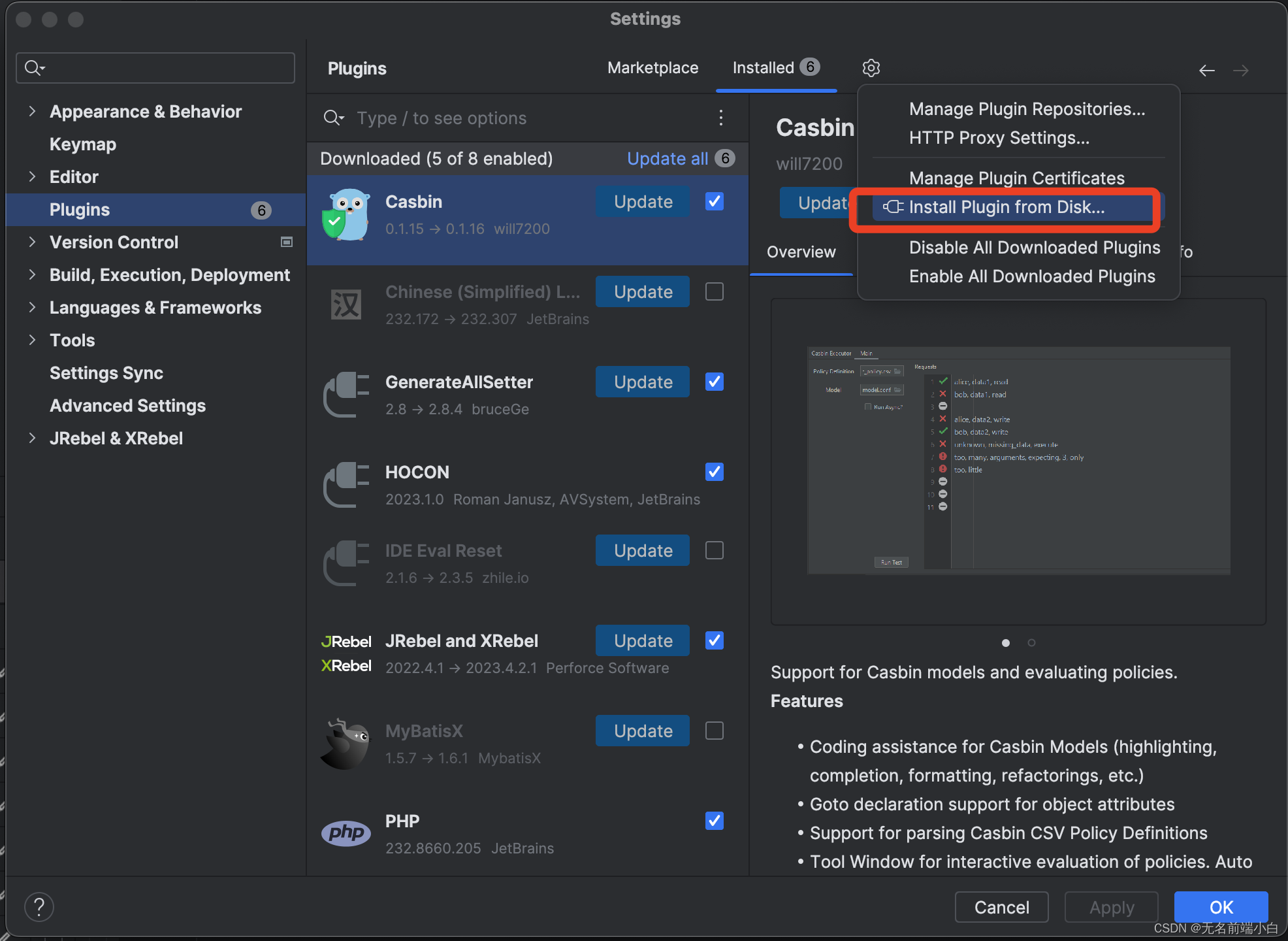This screenshot has width=1288, height=941.
Task: Click the Update all link
Action: tap(667, 159)
